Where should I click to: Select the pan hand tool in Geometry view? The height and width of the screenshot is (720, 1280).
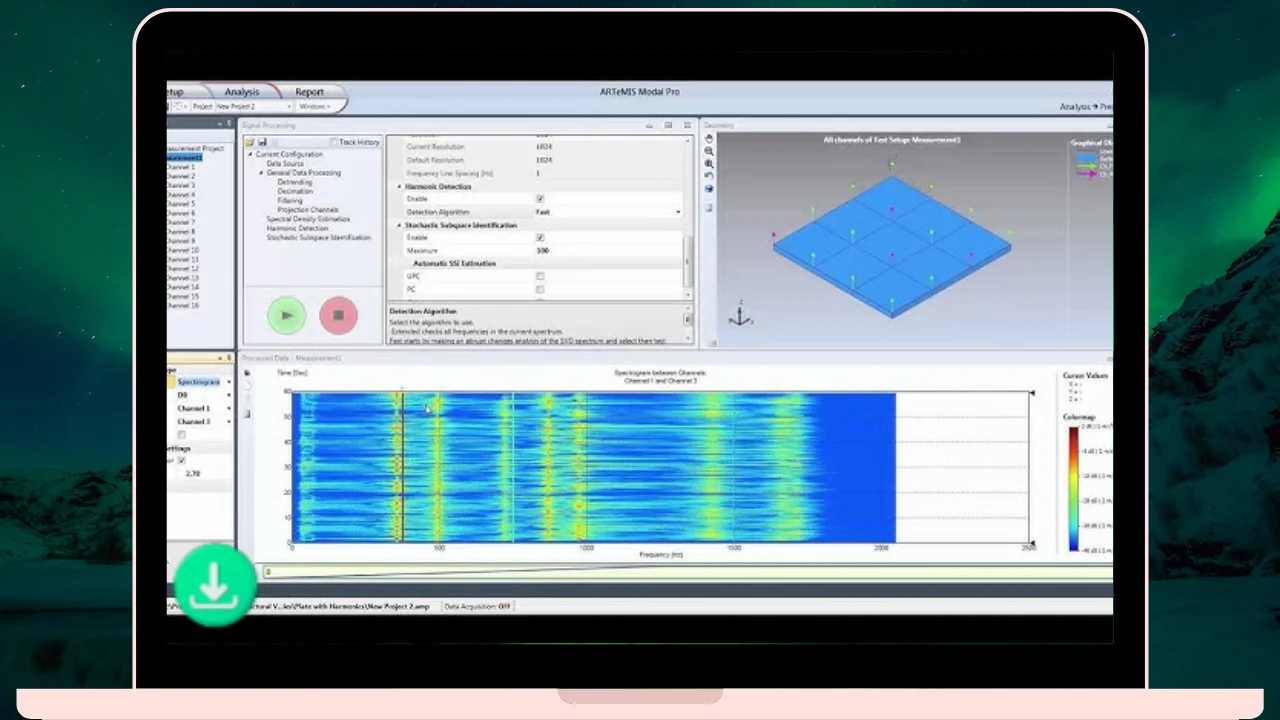tap(709, 139)
